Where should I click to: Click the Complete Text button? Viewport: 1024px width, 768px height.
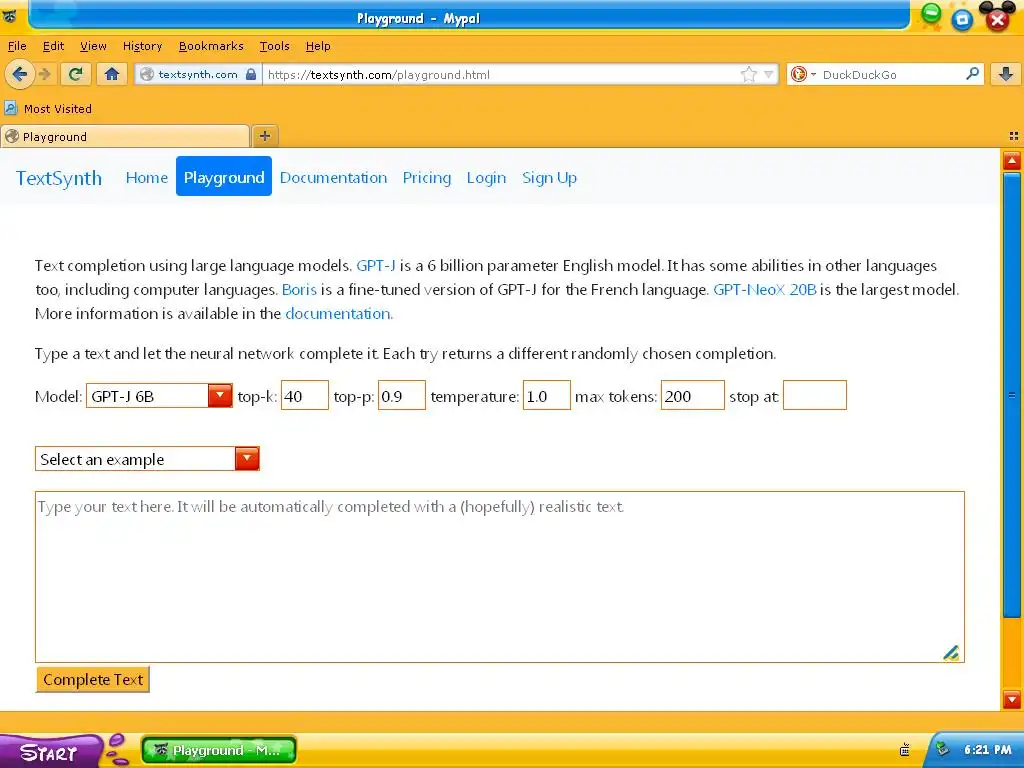tap(93, 679)
